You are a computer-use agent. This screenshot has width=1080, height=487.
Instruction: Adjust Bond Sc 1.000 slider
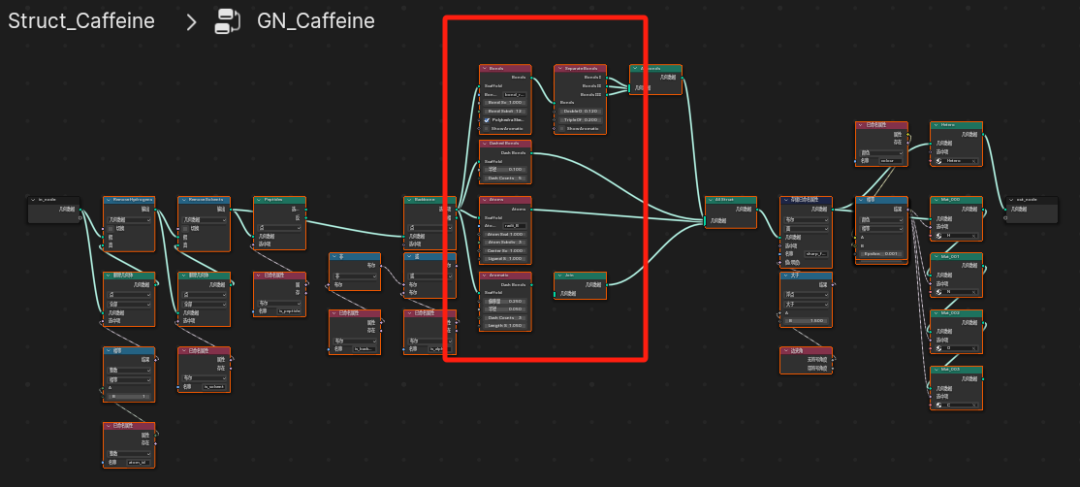tap(506, 103)
